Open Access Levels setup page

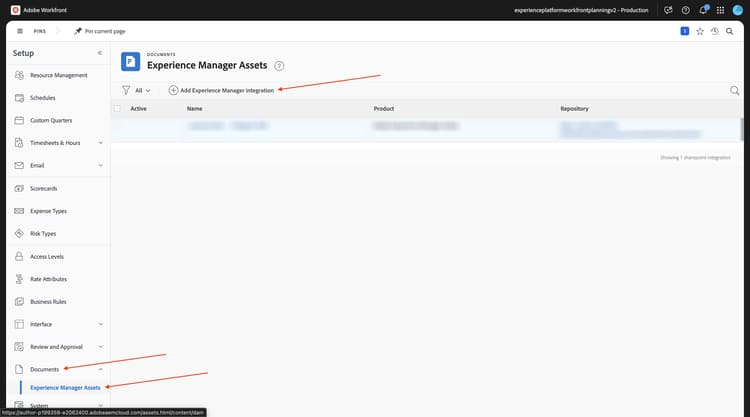(x=47, y=256)
